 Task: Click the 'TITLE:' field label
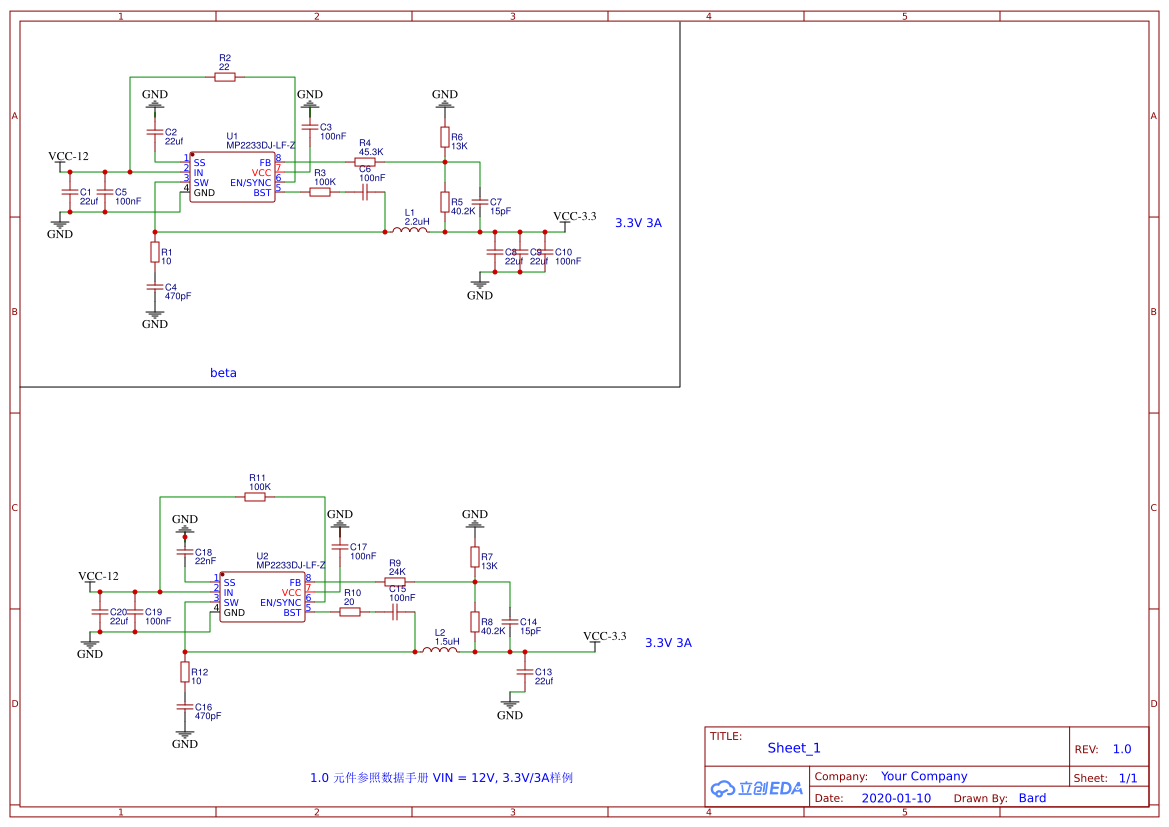click(x=725, y=736)
